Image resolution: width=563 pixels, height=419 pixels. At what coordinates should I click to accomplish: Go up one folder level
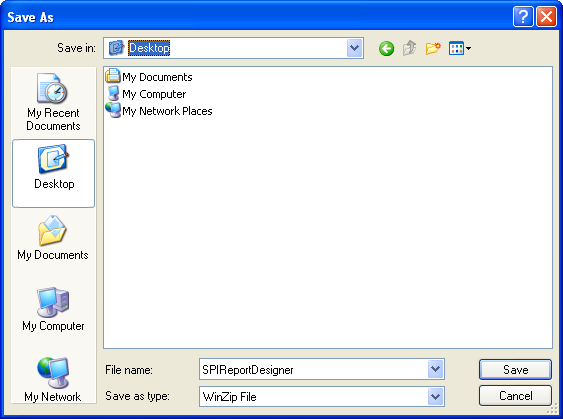pos(409,48)
